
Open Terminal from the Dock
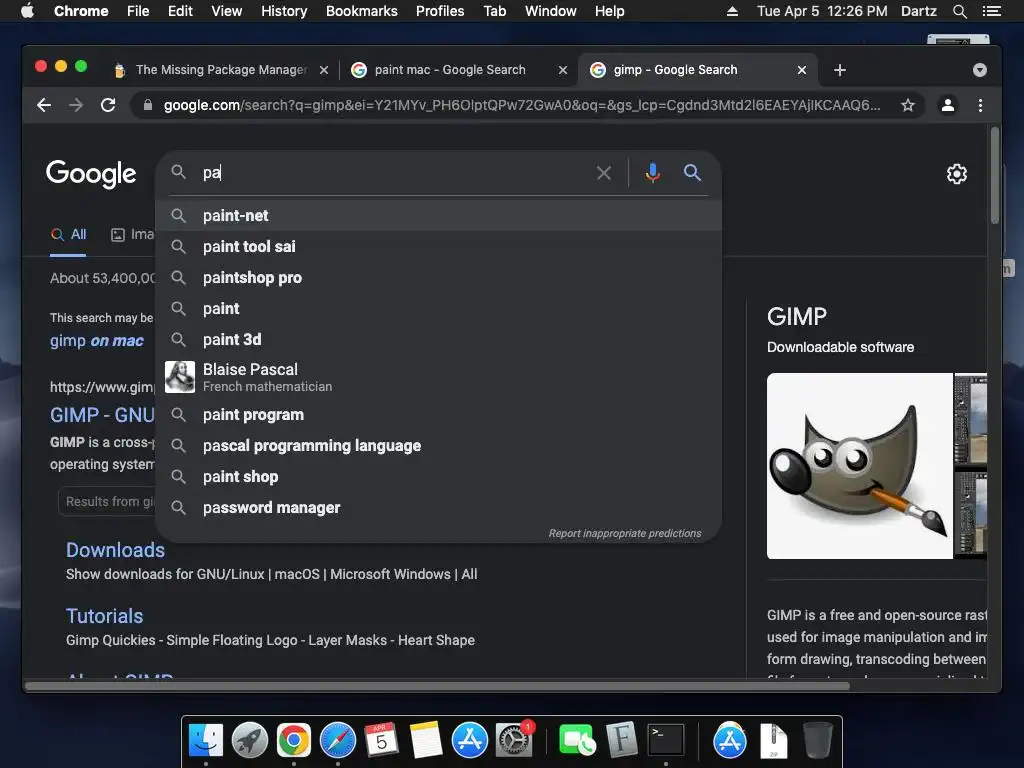click(x=665, y=740)
